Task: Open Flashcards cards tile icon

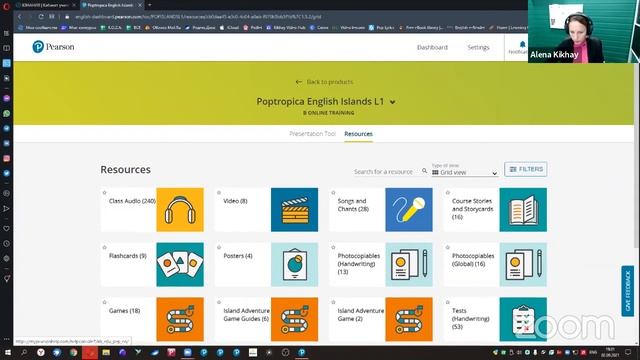Action: click(x=180, y=264)
